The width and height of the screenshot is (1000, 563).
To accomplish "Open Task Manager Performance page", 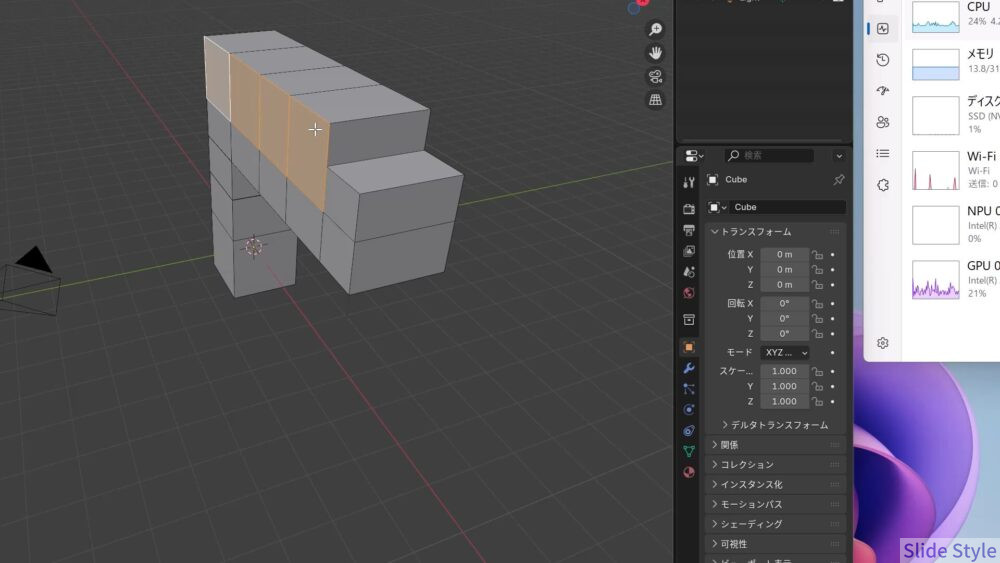I will point(883,29).
